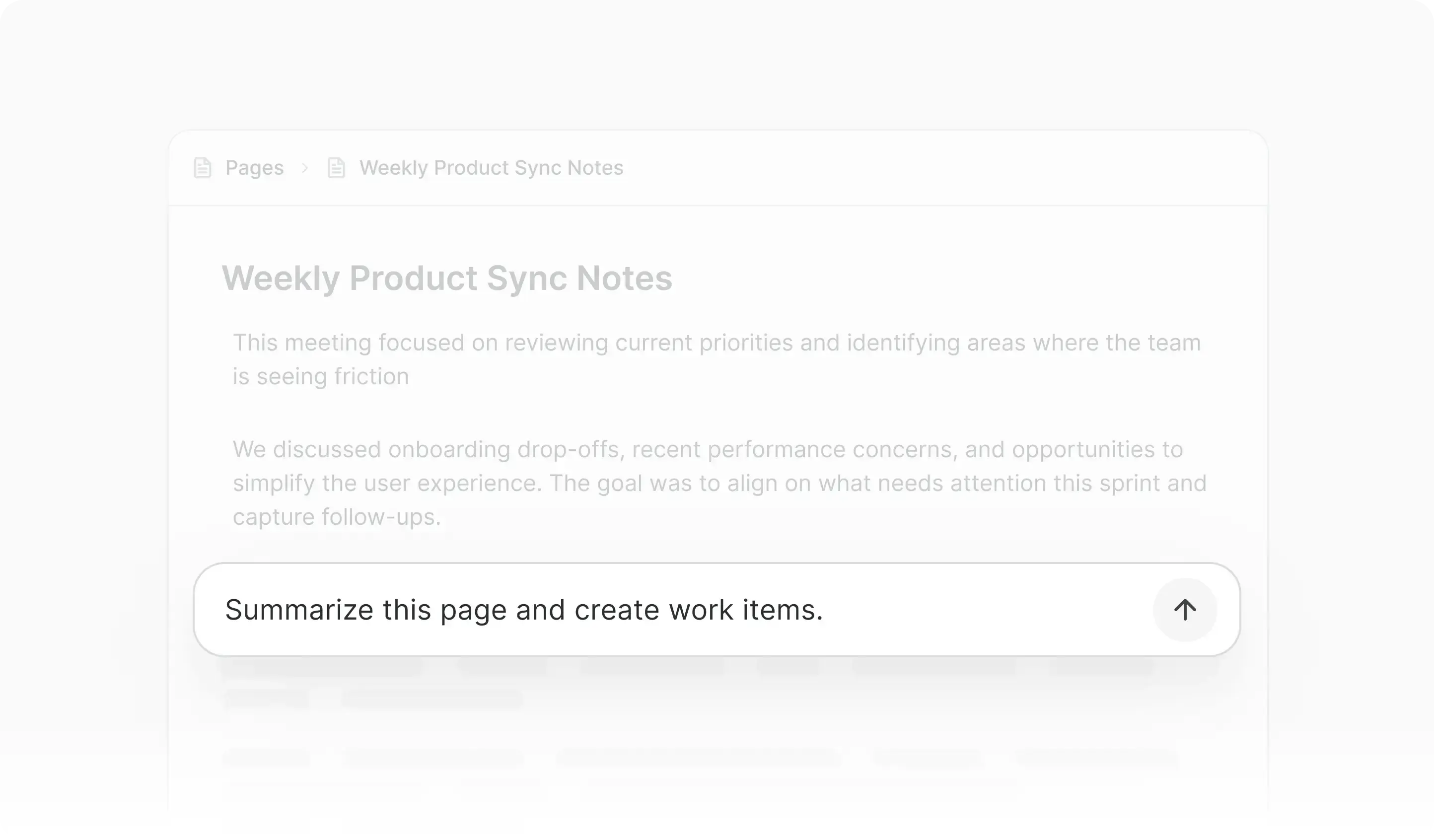
Task: Click the line starting "We discussed onboarding drop-offs"
Action: point(708,449)
